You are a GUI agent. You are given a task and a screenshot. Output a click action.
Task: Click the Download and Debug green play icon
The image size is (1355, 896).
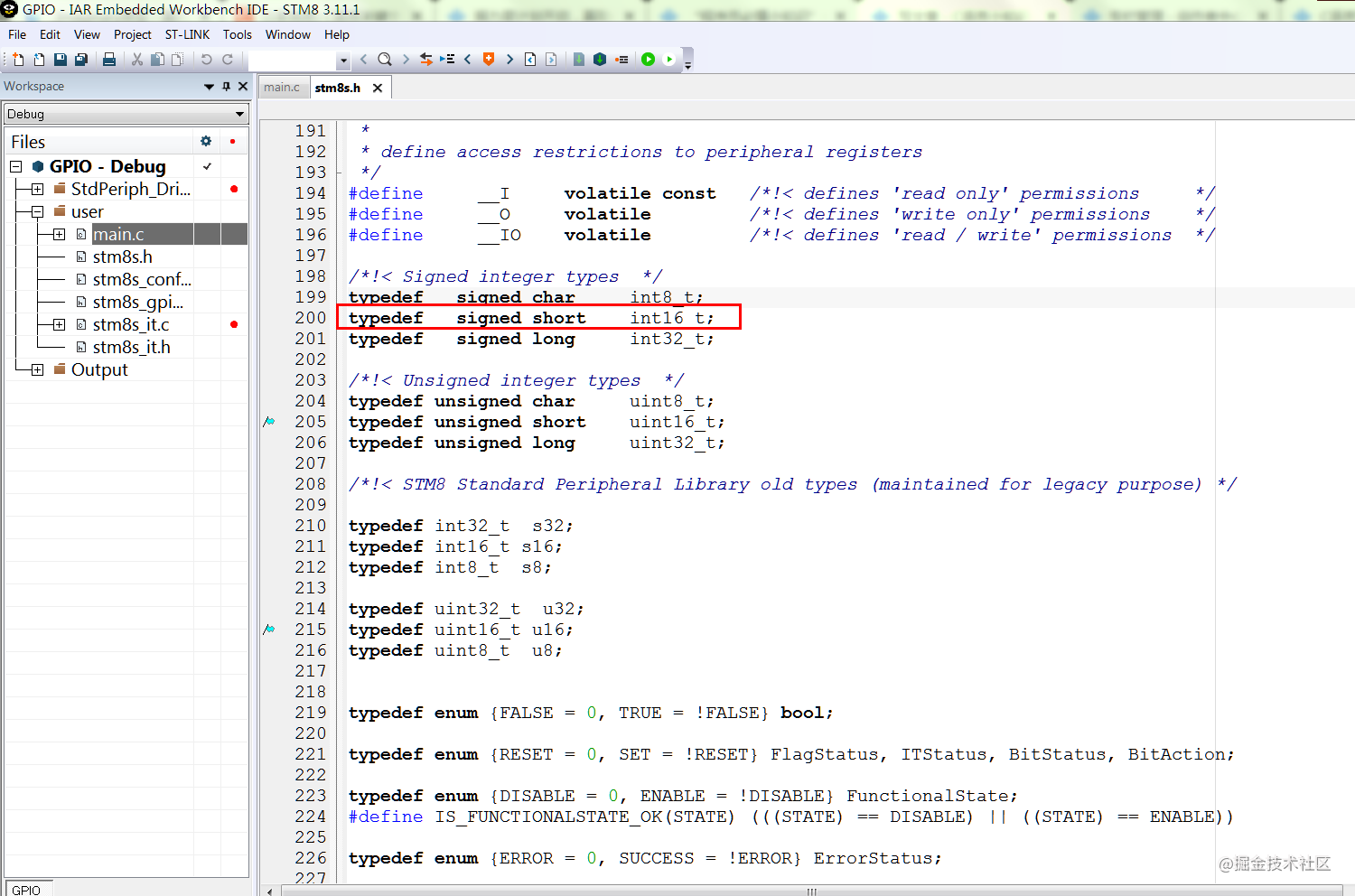coord(648,60)
